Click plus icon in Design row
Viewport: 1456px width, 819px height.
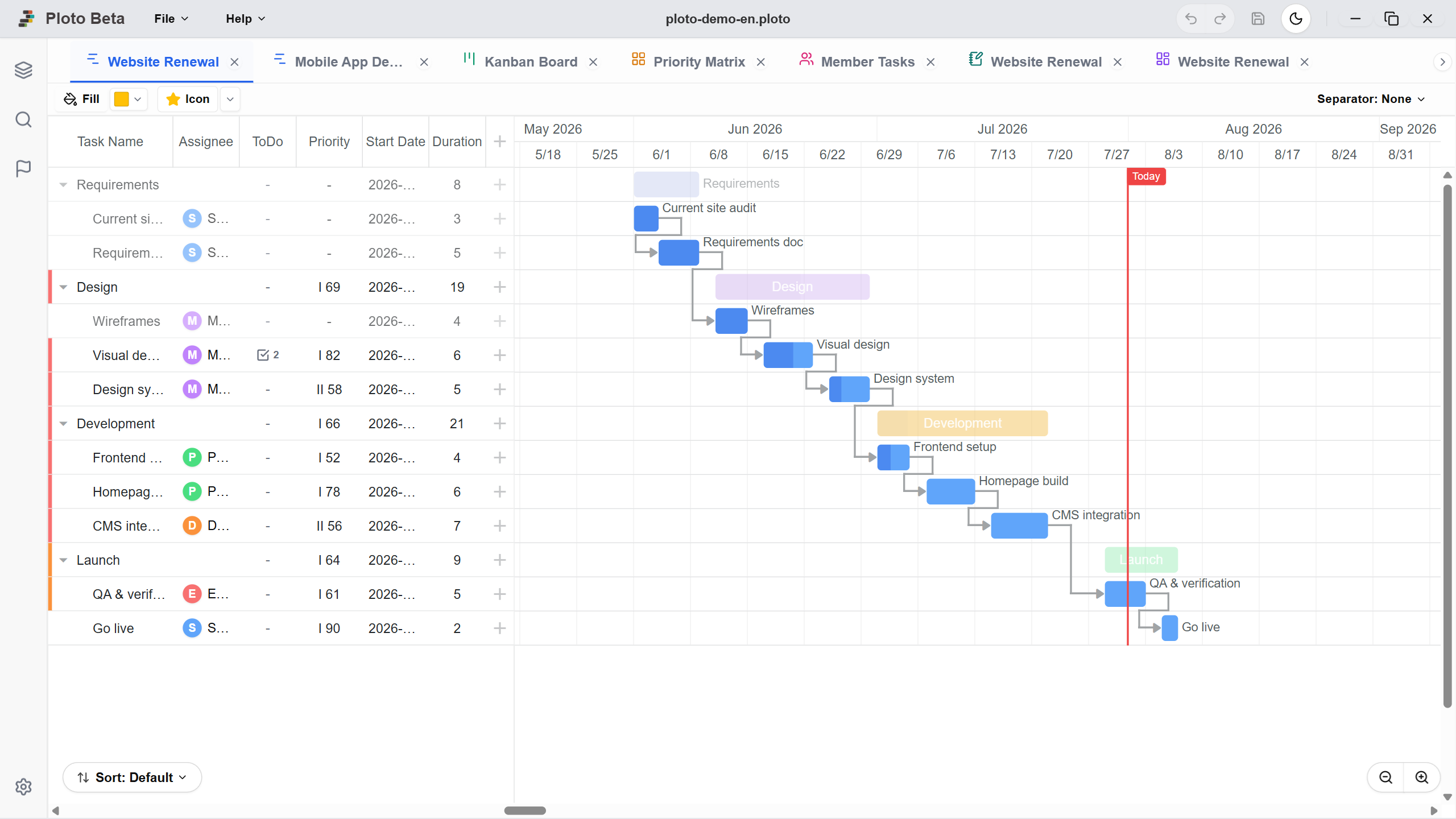pyautogui.click(x=499, y=287)
